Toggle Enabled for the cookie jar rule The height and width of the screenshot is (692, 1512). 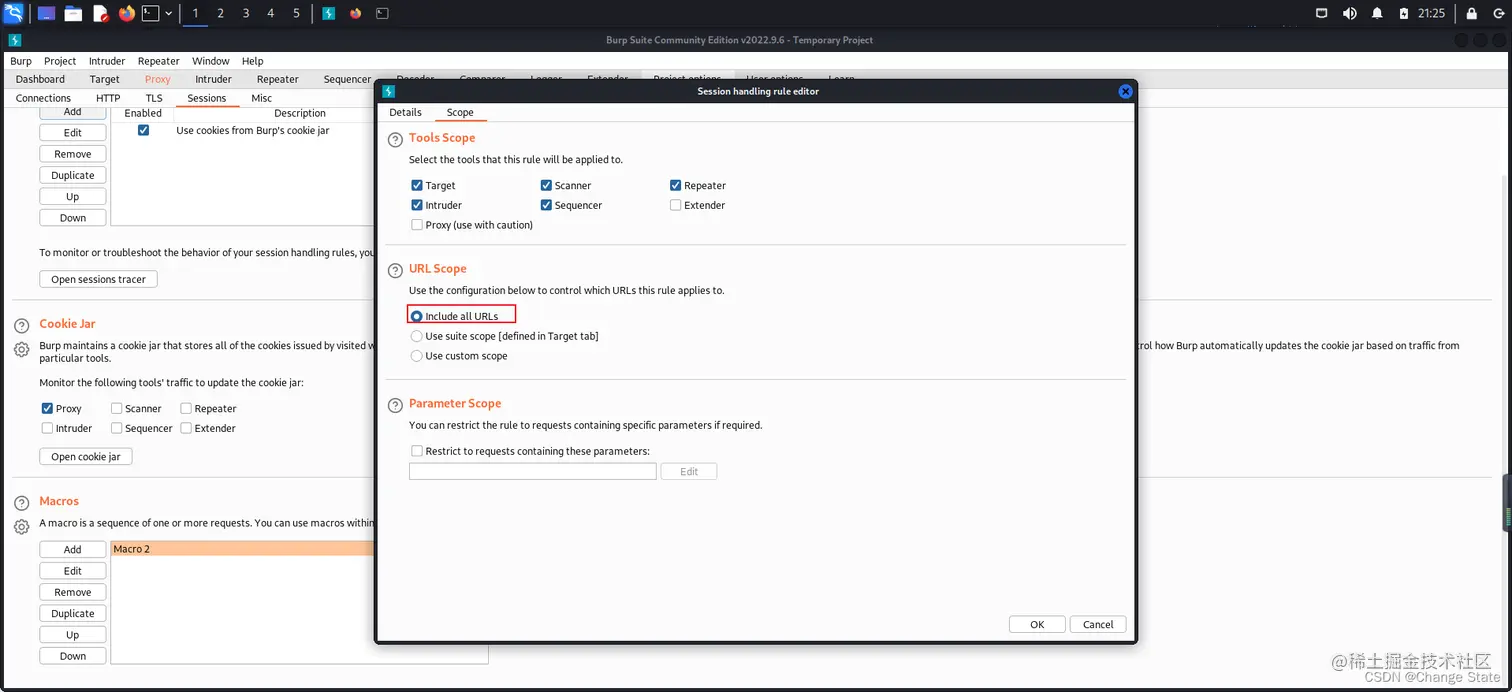143,130
